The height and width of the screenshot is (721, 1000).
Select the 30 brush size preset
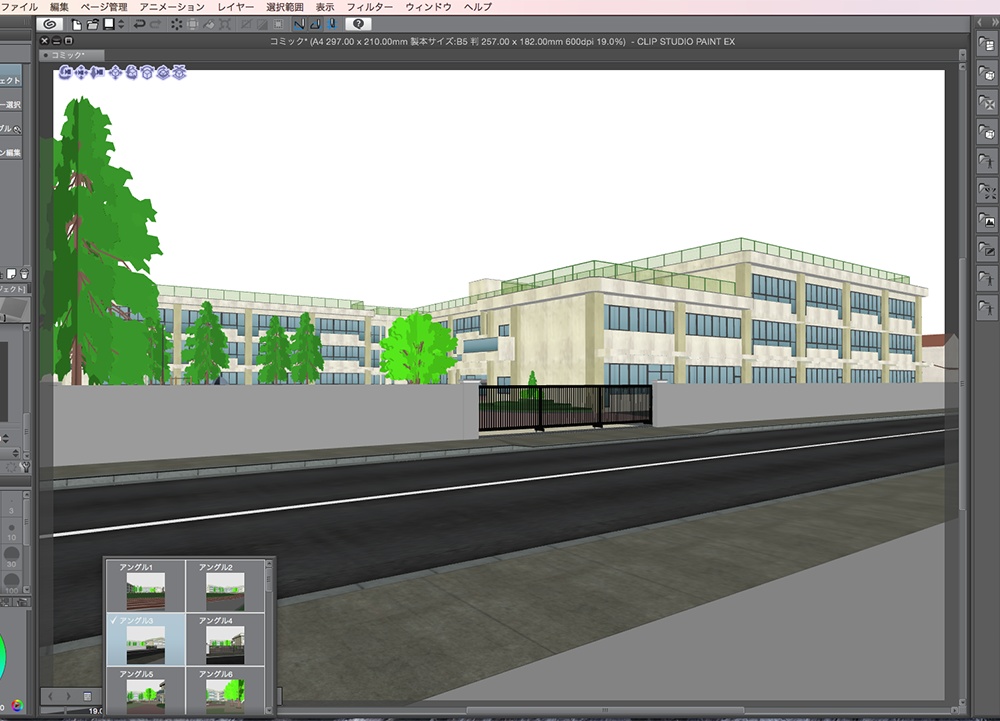click(x=11, y=557)
